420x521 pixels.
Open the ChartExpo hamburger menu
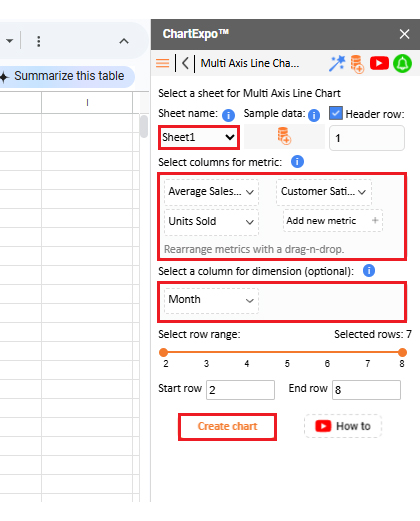pyautogui.click(x=162, y=63)
